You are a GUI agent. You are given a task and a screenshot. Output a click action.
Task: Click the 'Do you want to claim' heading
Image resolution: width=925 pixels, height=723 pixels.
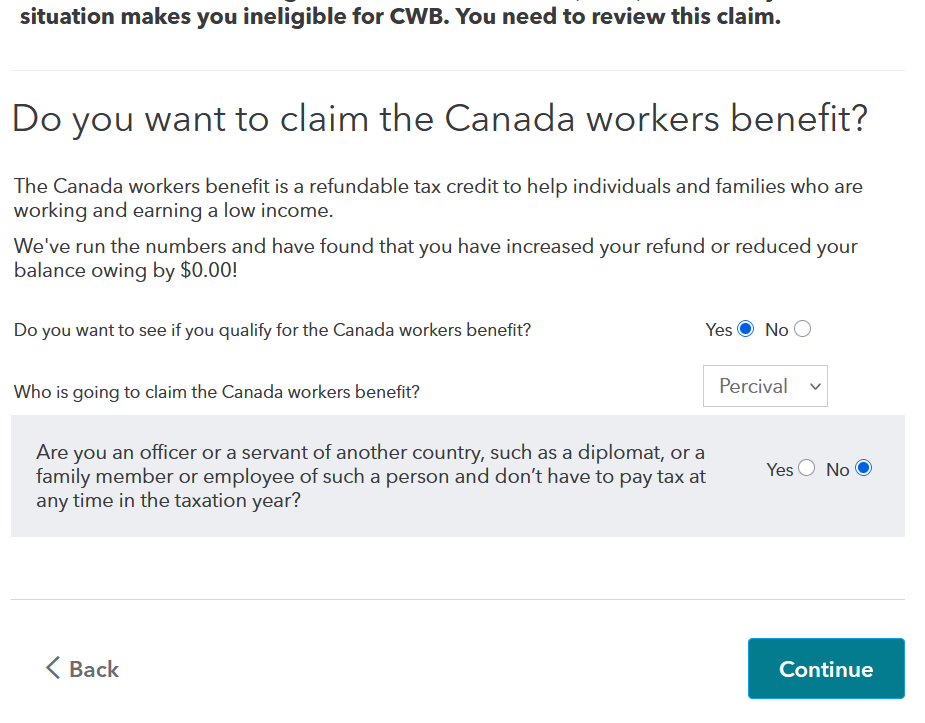click(x=440, y=119)
